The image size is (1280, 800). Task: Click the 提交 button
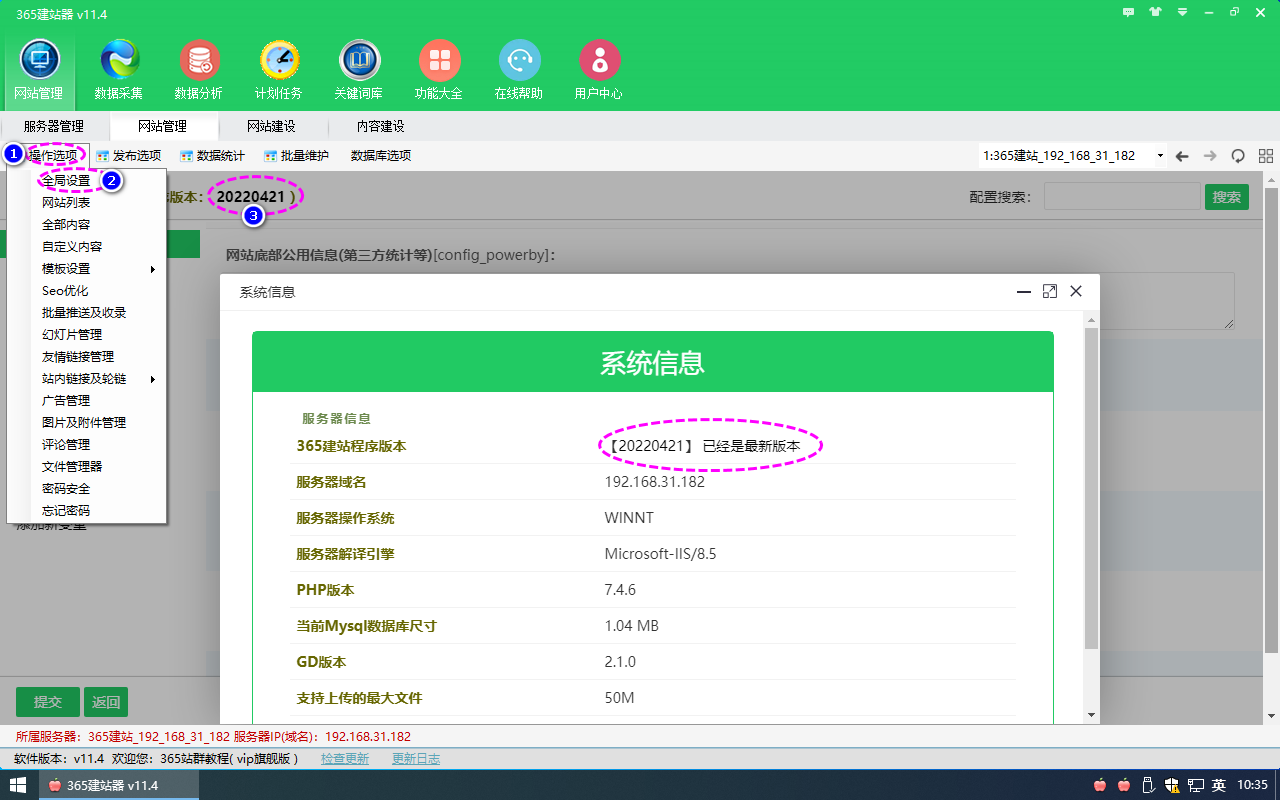click(x=48, y=702)
